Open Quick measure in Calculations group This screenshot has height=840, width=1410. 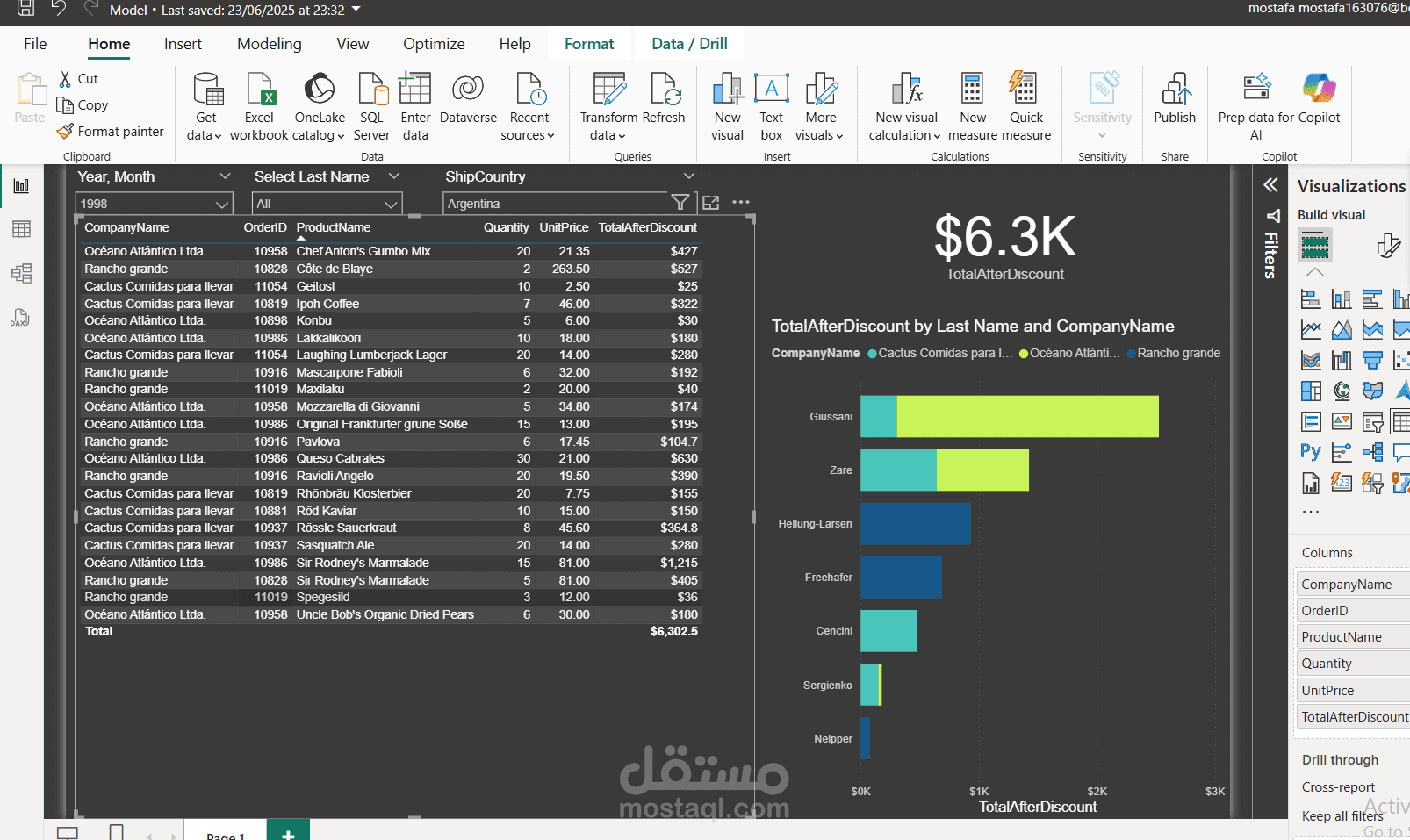pos(1025,98)
